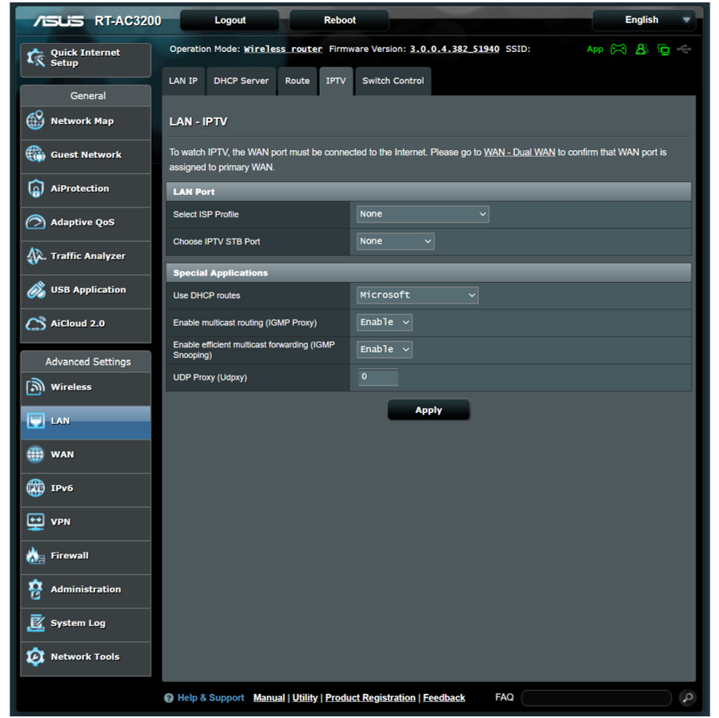Image resolution: width=719 pixels, height=718 pixels.
Task: Switch to the Switch Control tab
Action: point(393,81)
